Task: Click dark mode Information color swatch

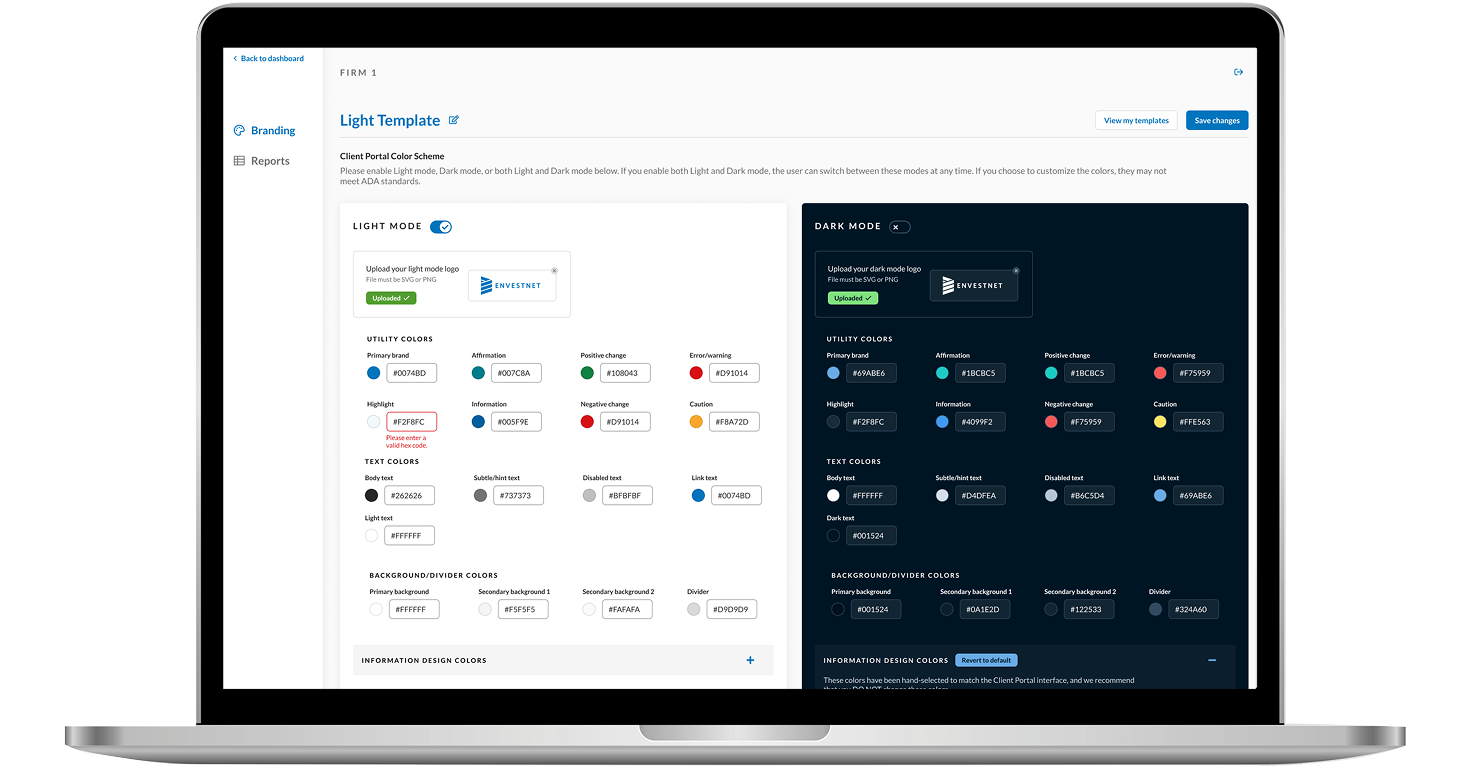Action: pos(943,422)
